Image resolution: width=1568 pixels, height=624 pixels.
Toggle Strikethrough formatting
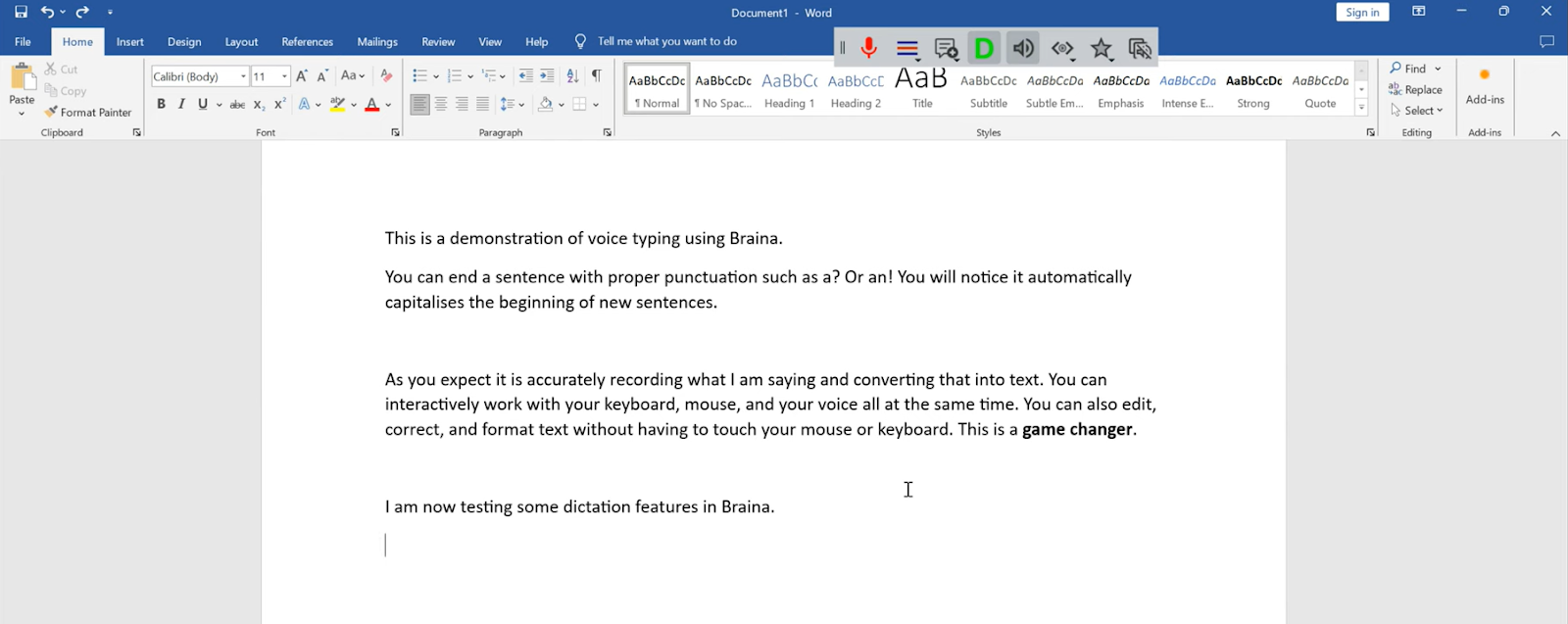click(x=237, y=104)
